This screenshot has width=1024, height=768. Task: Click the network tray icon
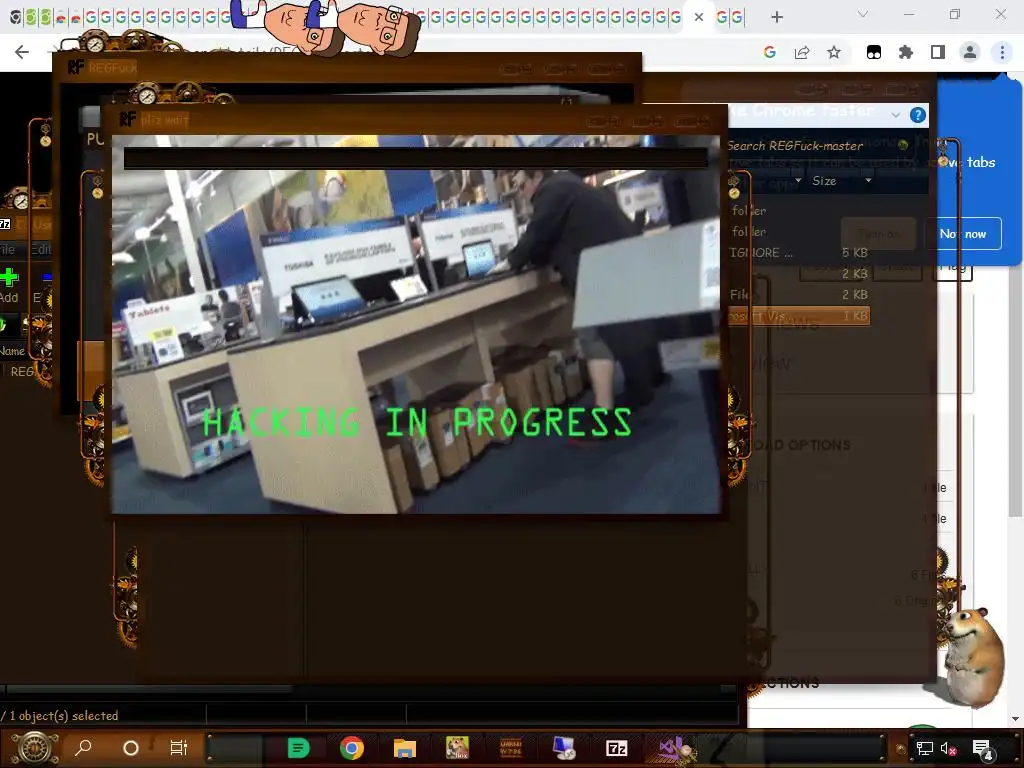point(924,749)
